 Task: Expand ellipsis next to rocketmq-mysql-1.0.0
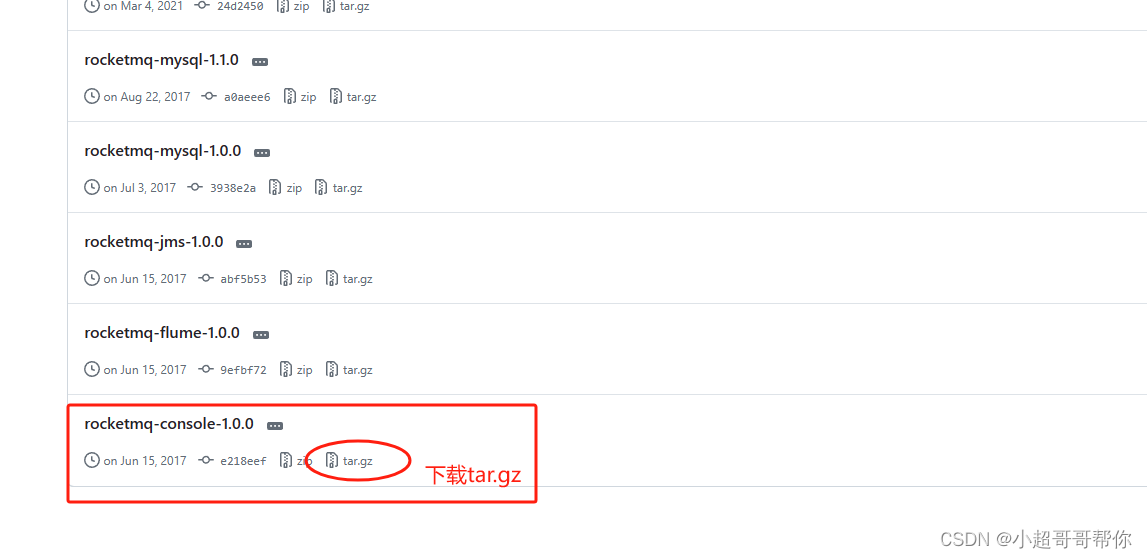(262, 153)
